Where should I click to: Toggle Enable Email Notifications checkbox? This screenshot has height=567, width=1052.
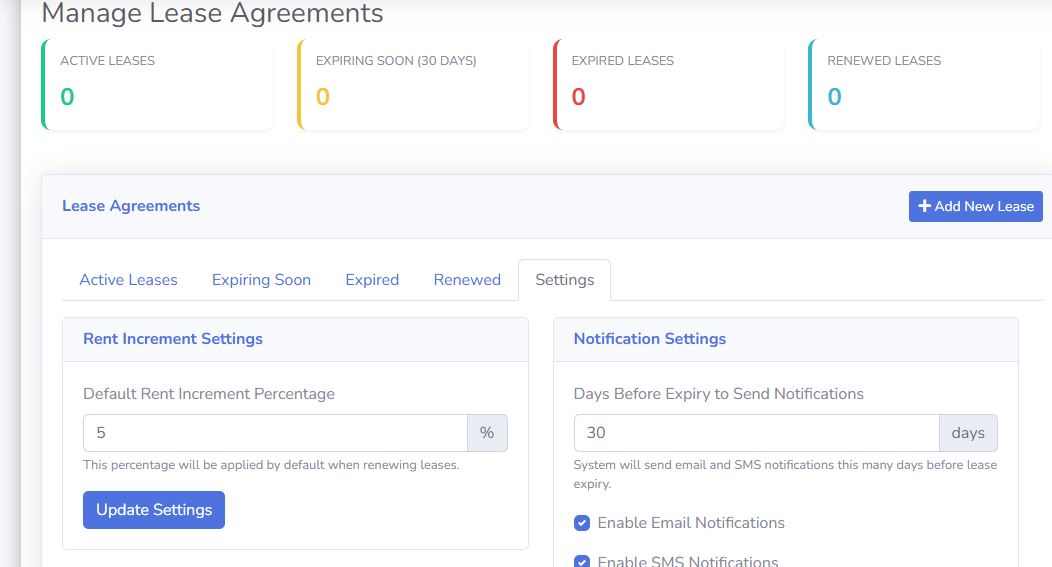tap(582, 523)
